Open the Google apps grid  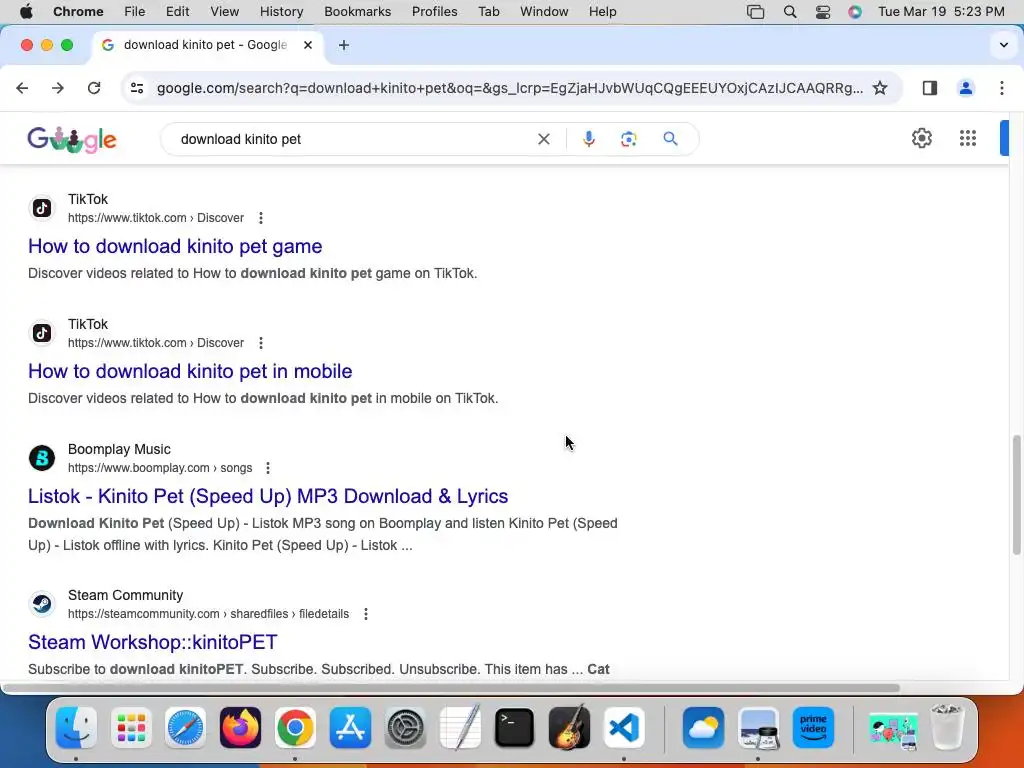tap(968, 138)
